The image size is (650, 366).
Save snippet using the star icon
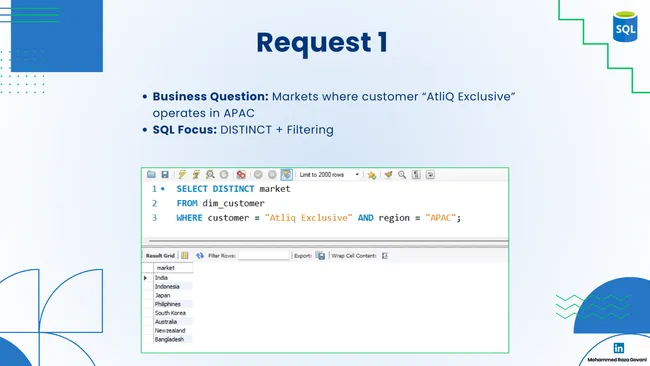[372, 175]
